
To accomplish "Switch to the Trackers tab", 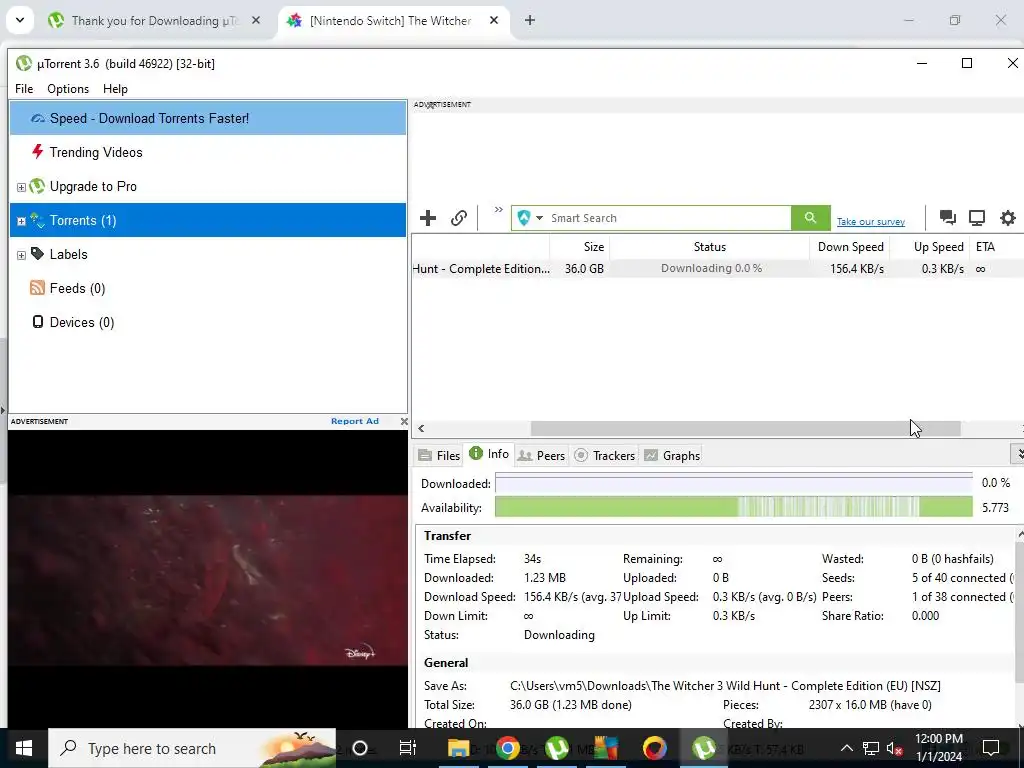I will (604, 455).
